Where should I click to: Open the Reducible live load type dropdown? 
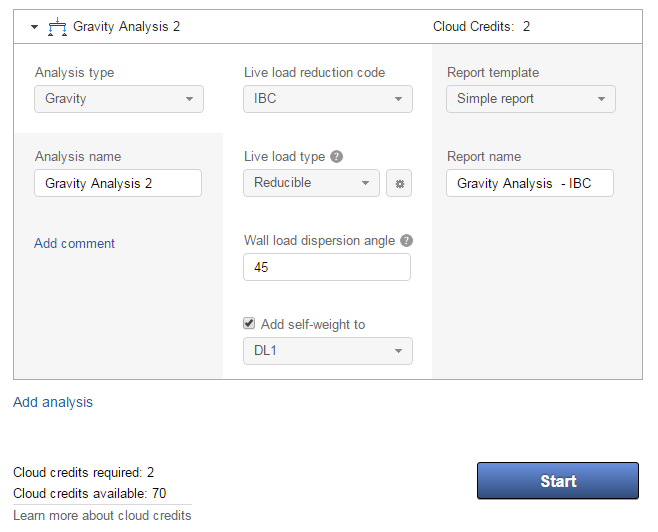point(311,183)
